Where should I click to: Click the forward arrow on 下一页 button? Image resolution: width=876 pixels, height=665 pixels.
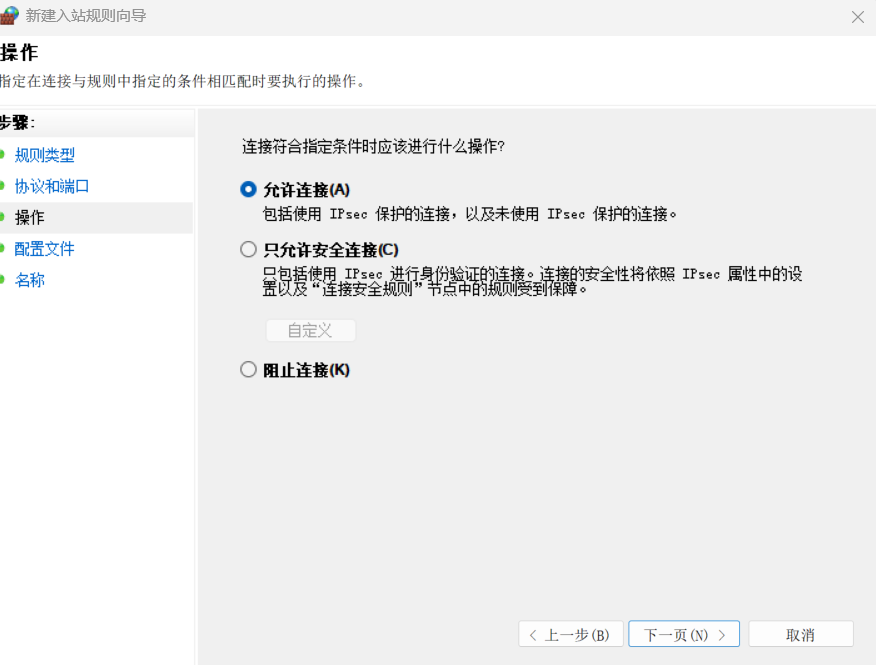(x=724, y=634)
